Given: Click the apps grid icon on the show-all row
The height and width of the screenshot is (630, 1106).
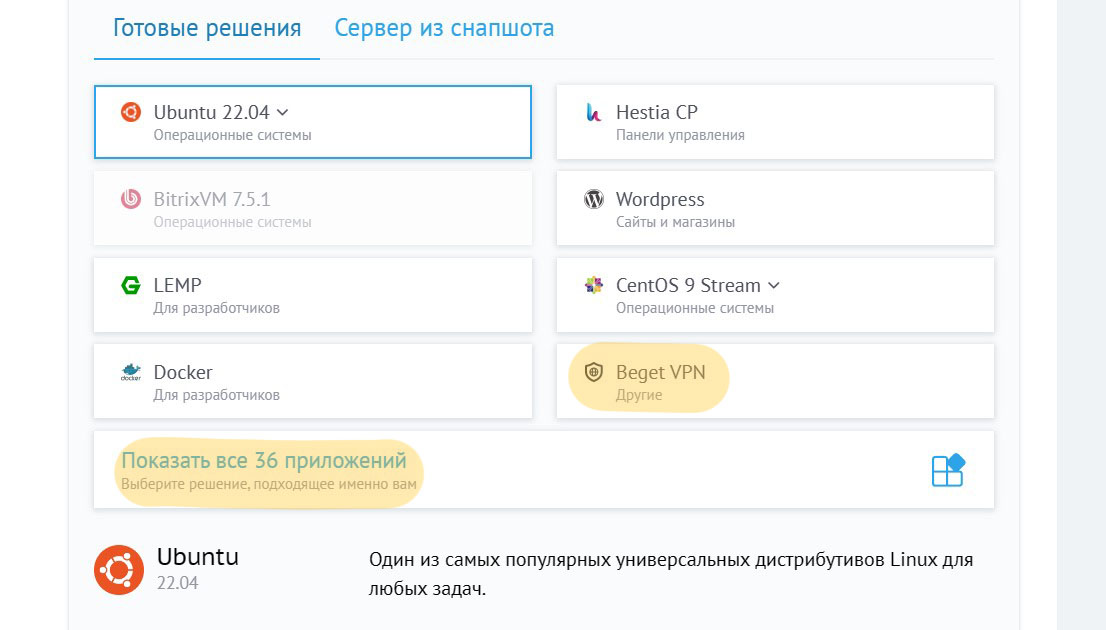Looking at the screenshot, I should [x=948, y=470].
